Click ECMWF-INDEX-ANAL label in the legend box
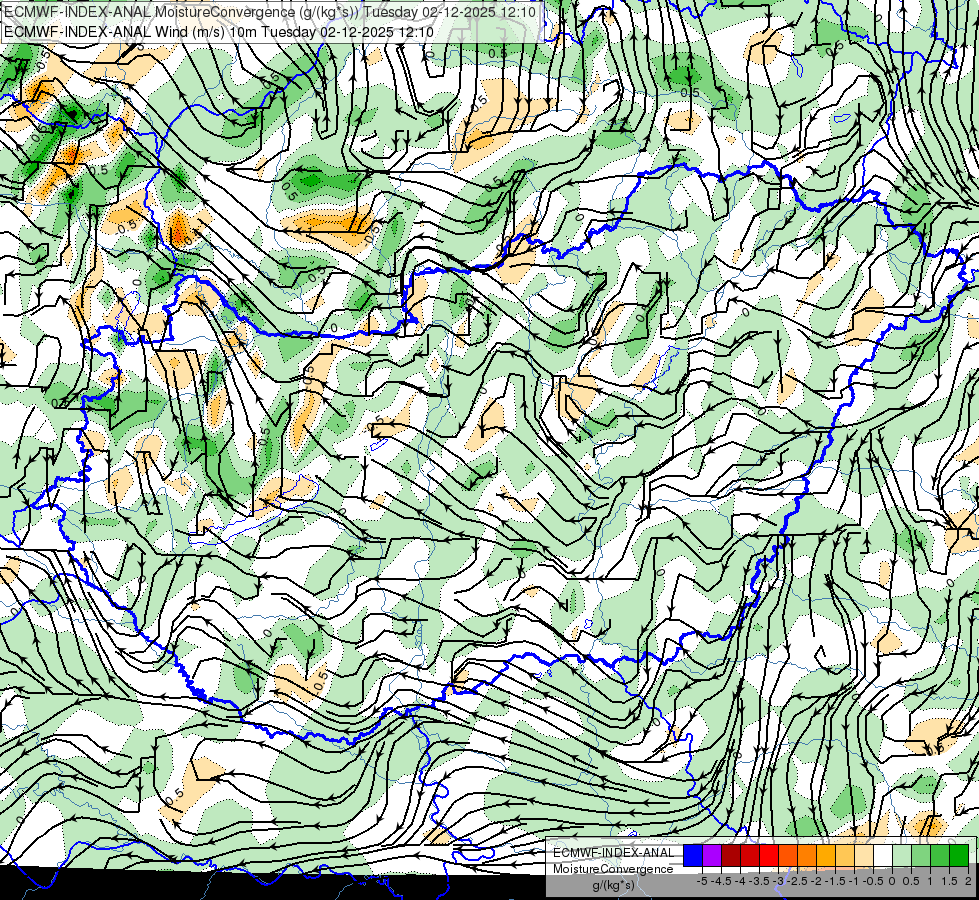 [x=613, y=853]
